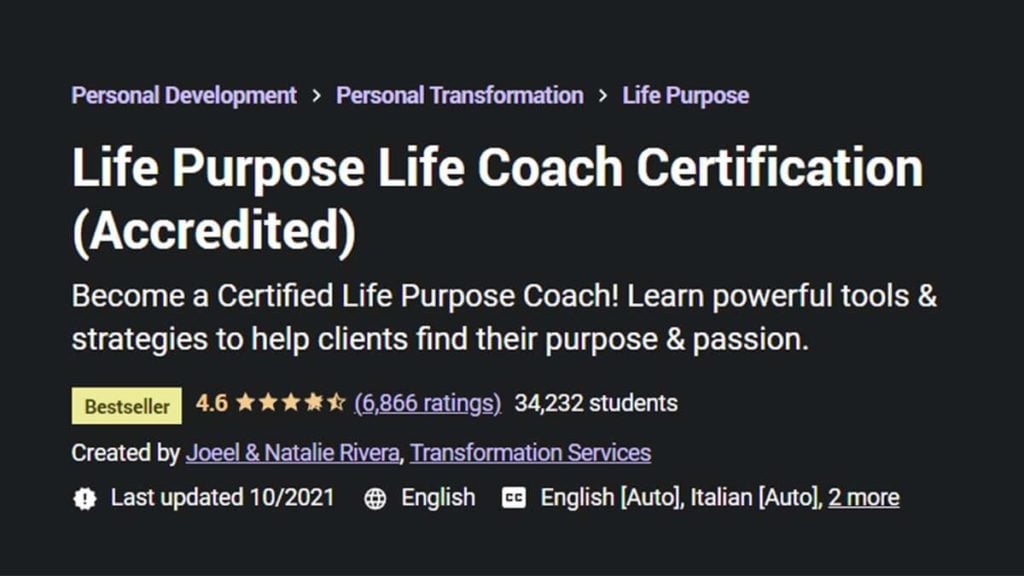Click the Bestseller badge
1024x576 pixels.
pos(126,405)
